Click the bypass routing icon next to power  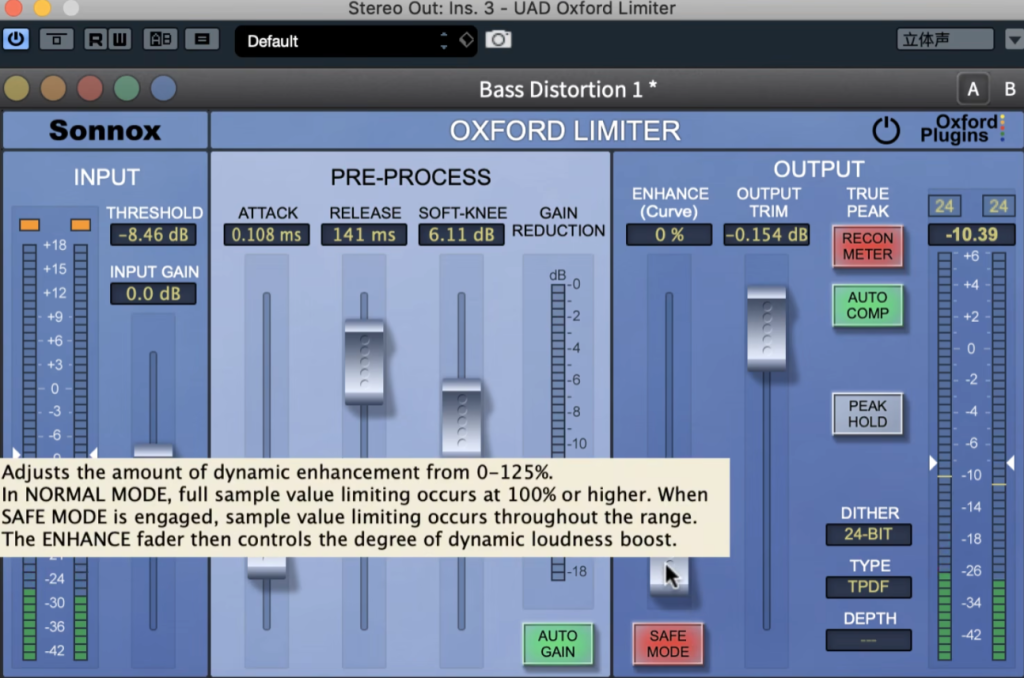[x=56, y=40]
